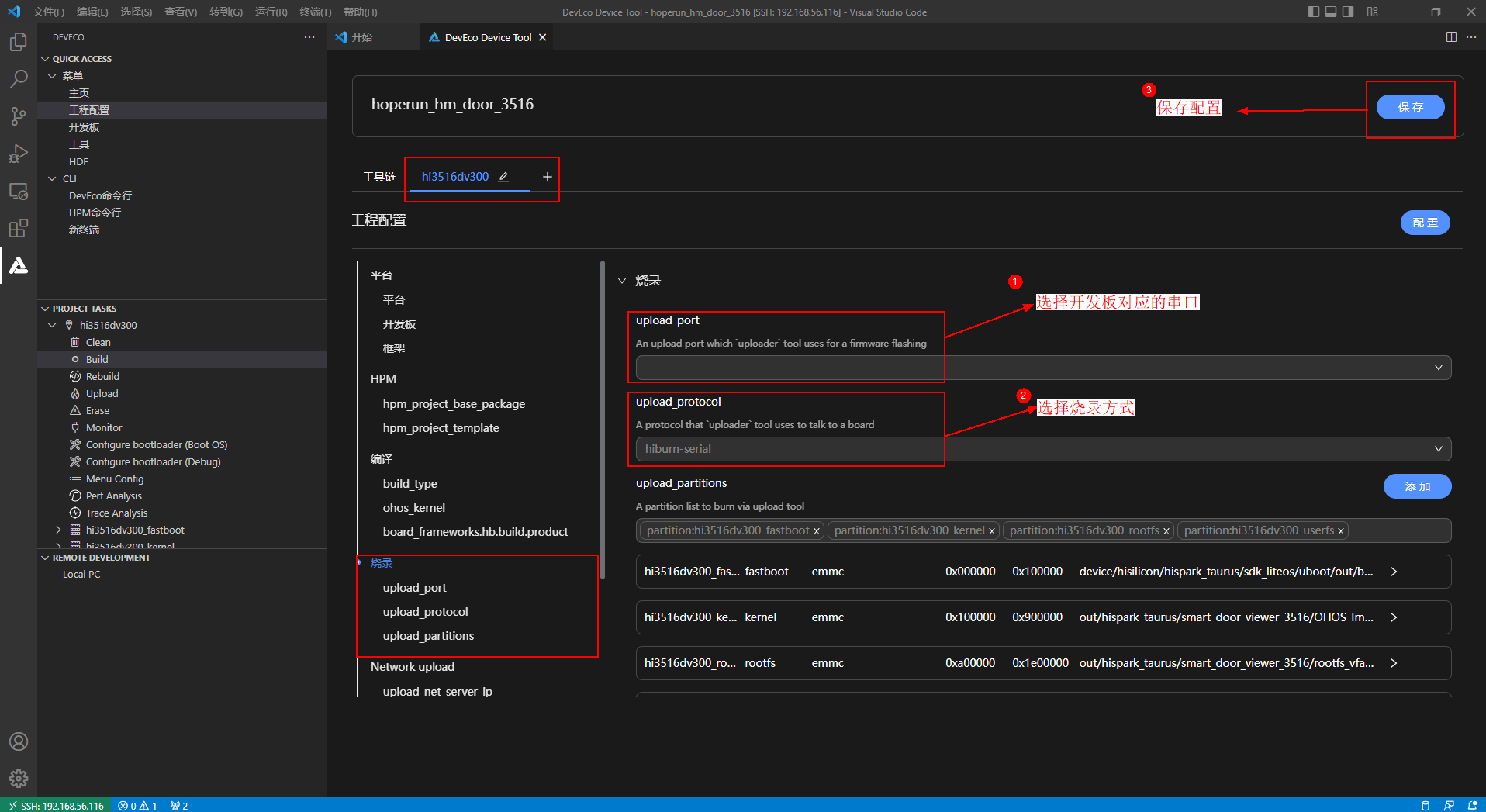Viewport: 1486px width, 812px height.
Task: Open the upload_port dropdown
Action: (1043, 368)
